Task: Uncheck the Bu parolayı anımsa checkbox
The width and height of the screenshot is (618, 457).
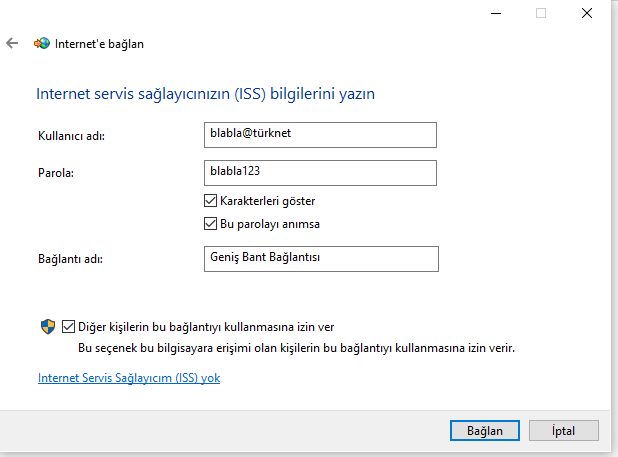Action: point(210,224)
